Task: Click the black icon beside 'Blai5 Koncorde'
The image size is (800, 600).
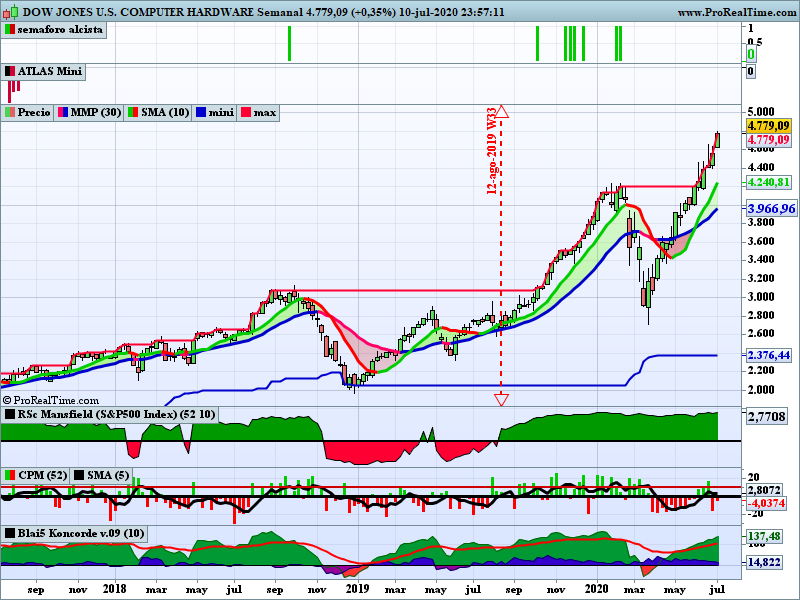Action: click(x=10, y=534)
